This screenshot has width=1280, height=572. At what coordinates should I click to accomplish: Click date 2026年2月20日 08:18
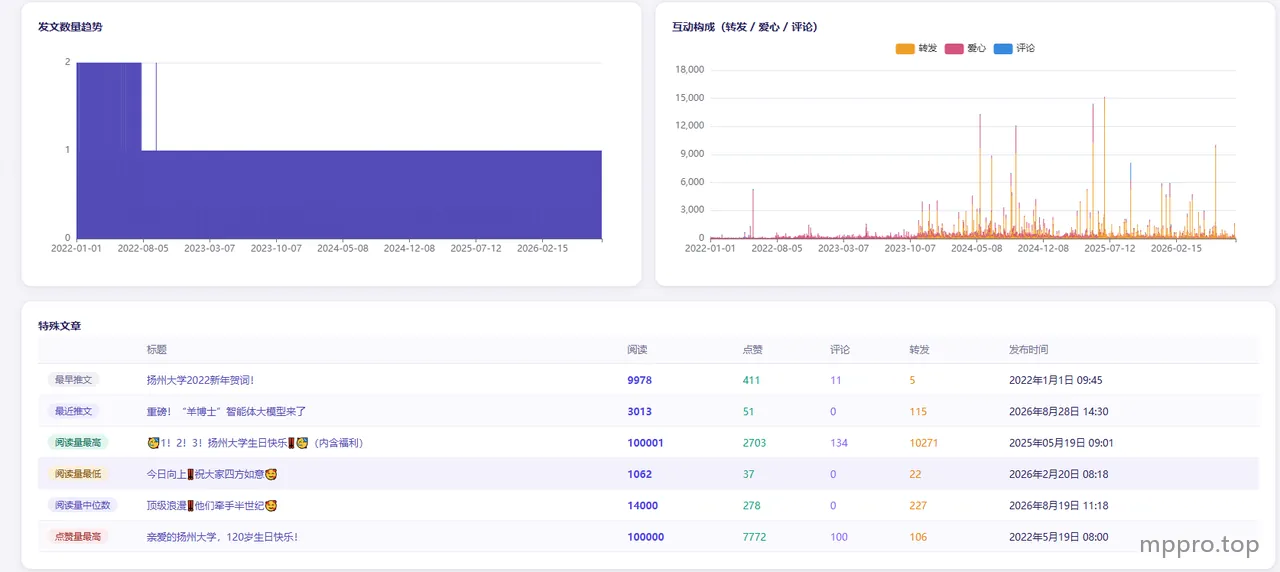click(x=1058, y=474)
